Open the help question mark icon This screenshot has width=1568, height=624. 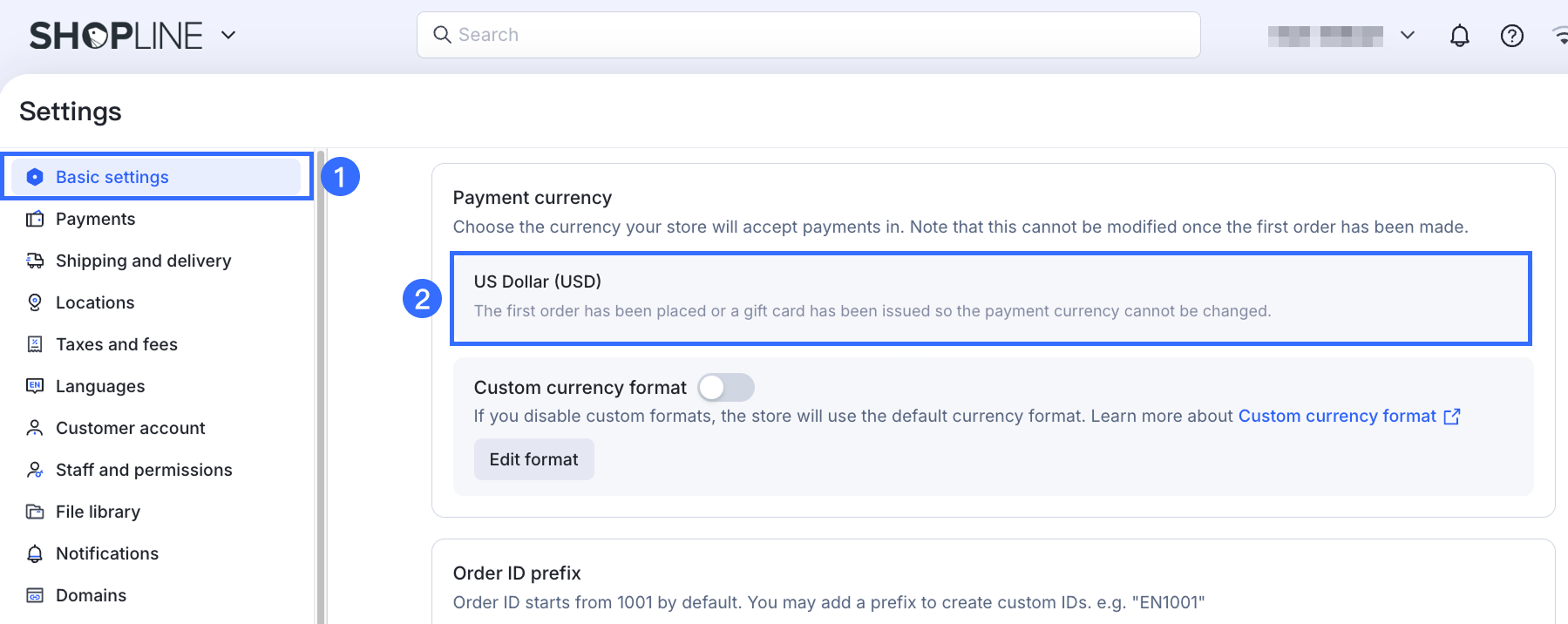pos(1511,36)
